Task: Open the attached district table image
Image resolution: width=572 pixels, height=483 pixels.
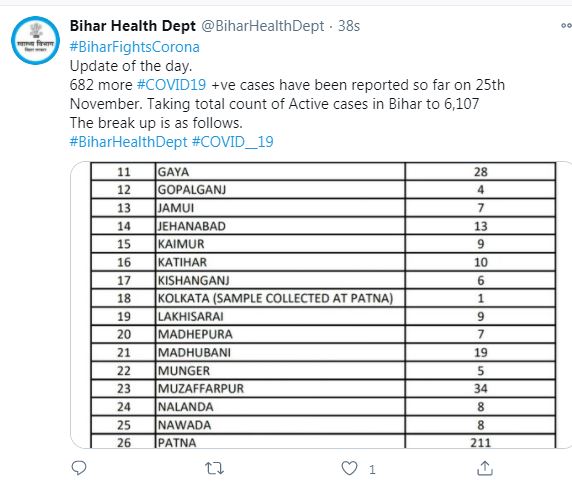Action: tap(321, 305)
